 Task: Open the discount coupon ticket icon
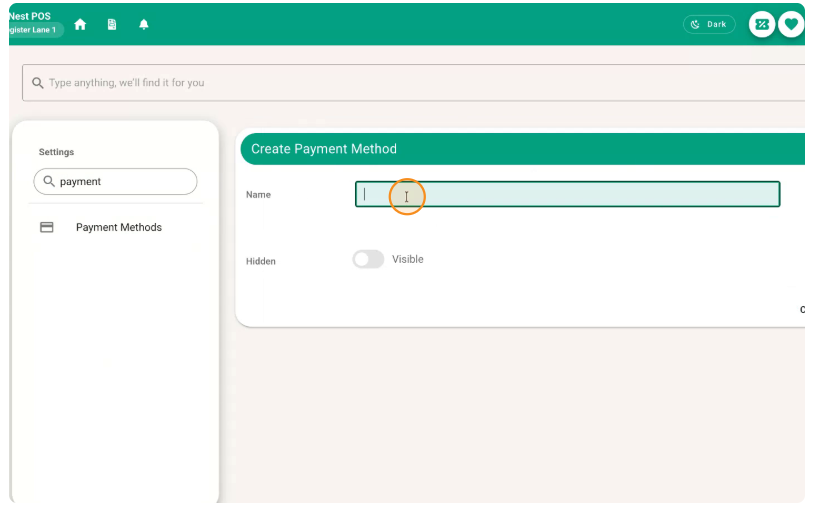pyautogui.click(x=762, y=24)
